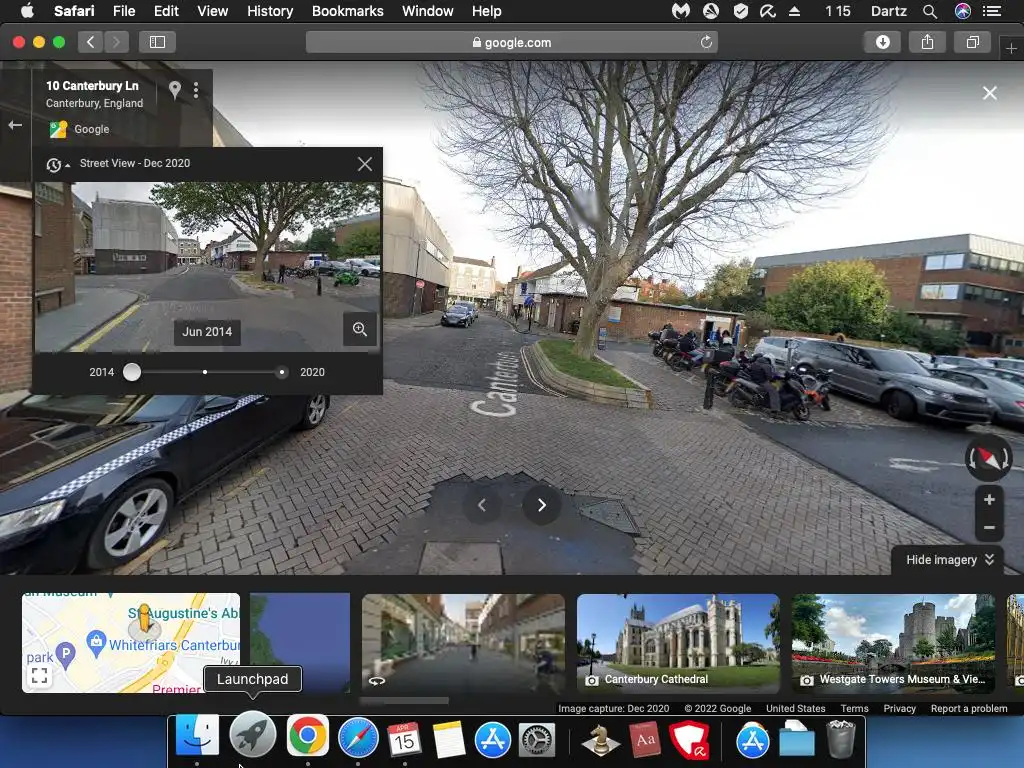Open the Privacy link
The image size is (1024, 768).
[899, 709]
